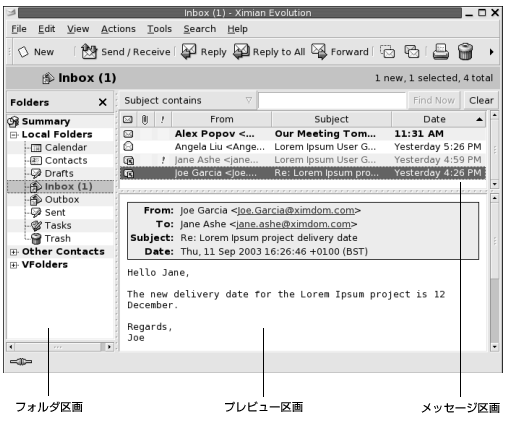The image size is (509, 421).
Task: Click the Reply toolbar button
Action: (x=204, y=52)
